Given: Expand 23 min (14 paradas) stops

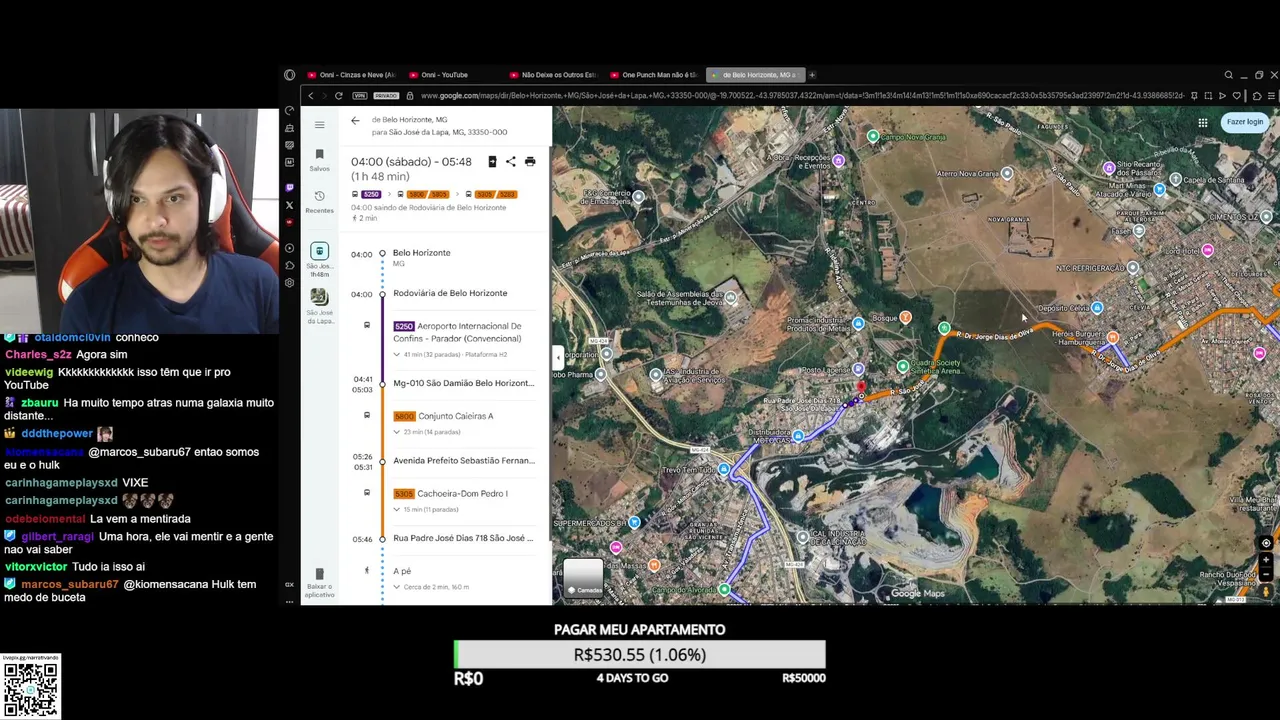Looking at the screenshot, I should tap(427, 432).
